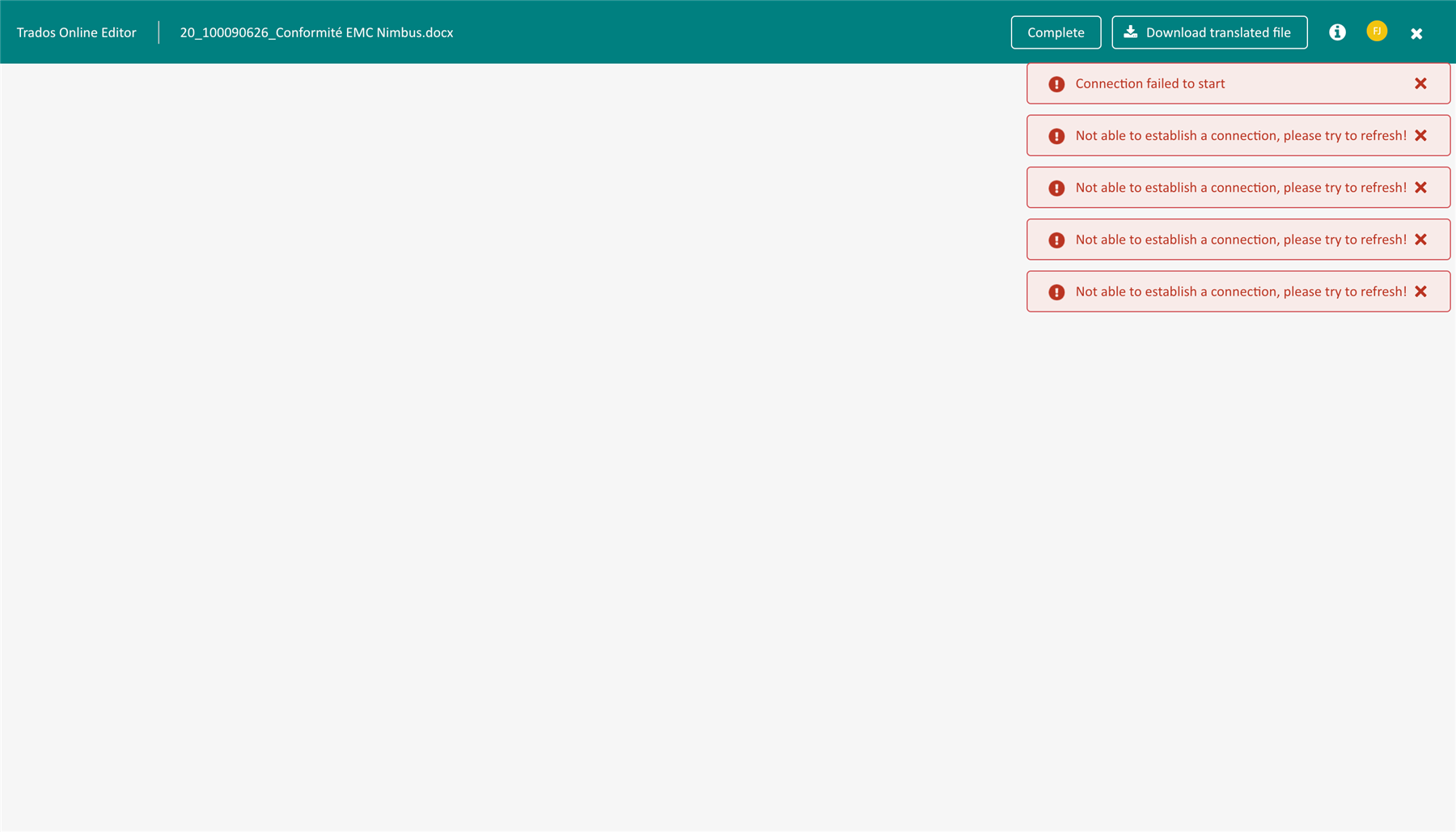Click the download icon on translated file button
The image size is (1456, 832).
click(1129, 32)
